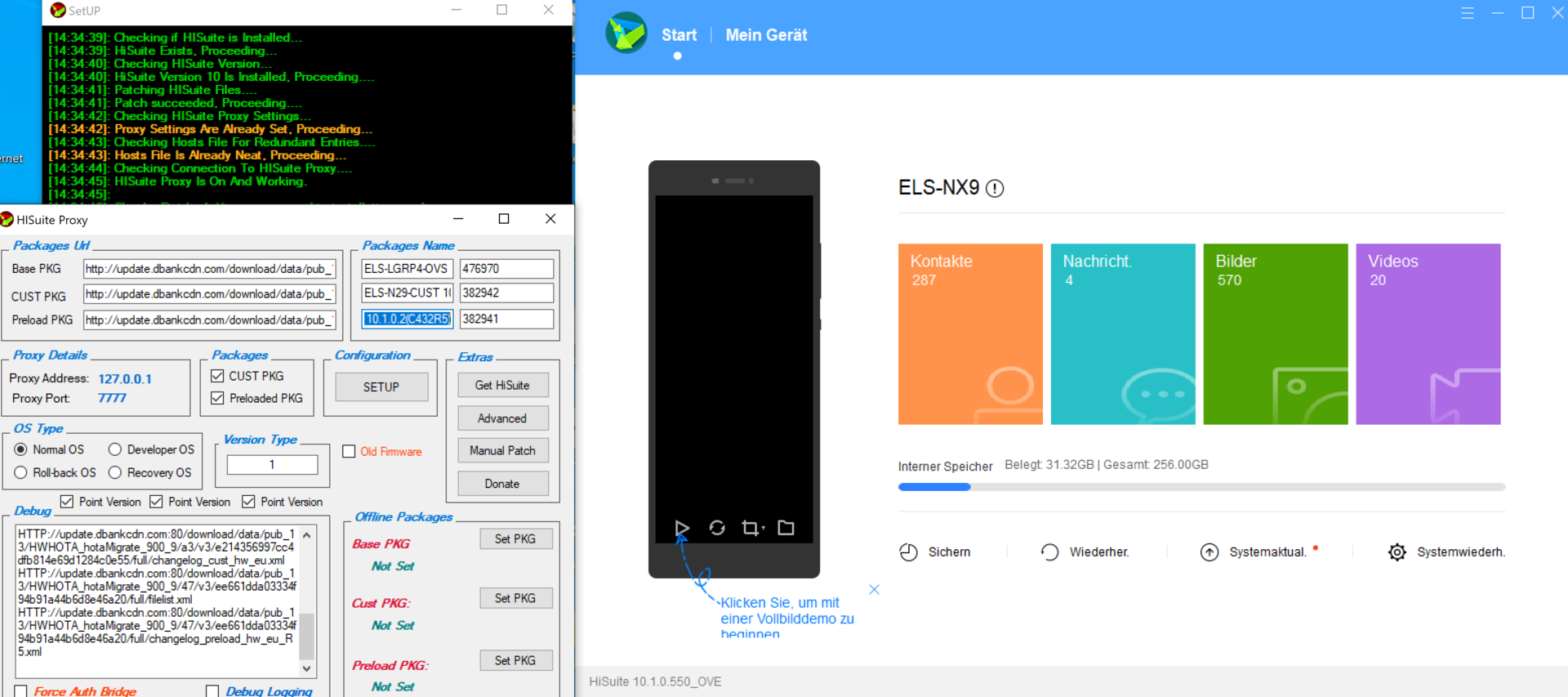
Task: Open the screenshot folder icon
Action: [x=786, y=528]
